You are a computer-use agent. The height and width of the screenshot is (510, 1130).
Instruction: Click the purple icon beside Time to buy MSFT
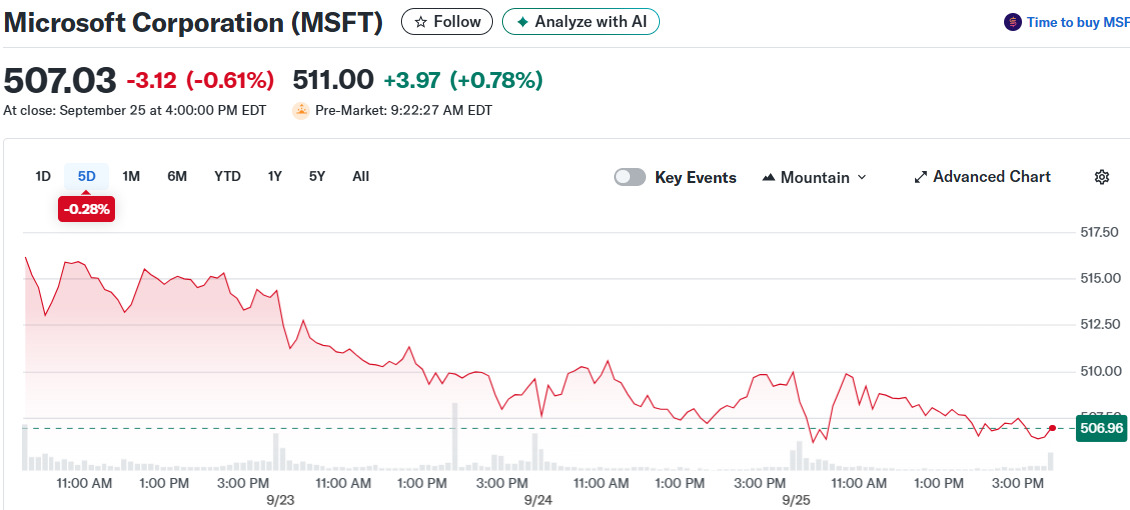tap(1013, 22)
